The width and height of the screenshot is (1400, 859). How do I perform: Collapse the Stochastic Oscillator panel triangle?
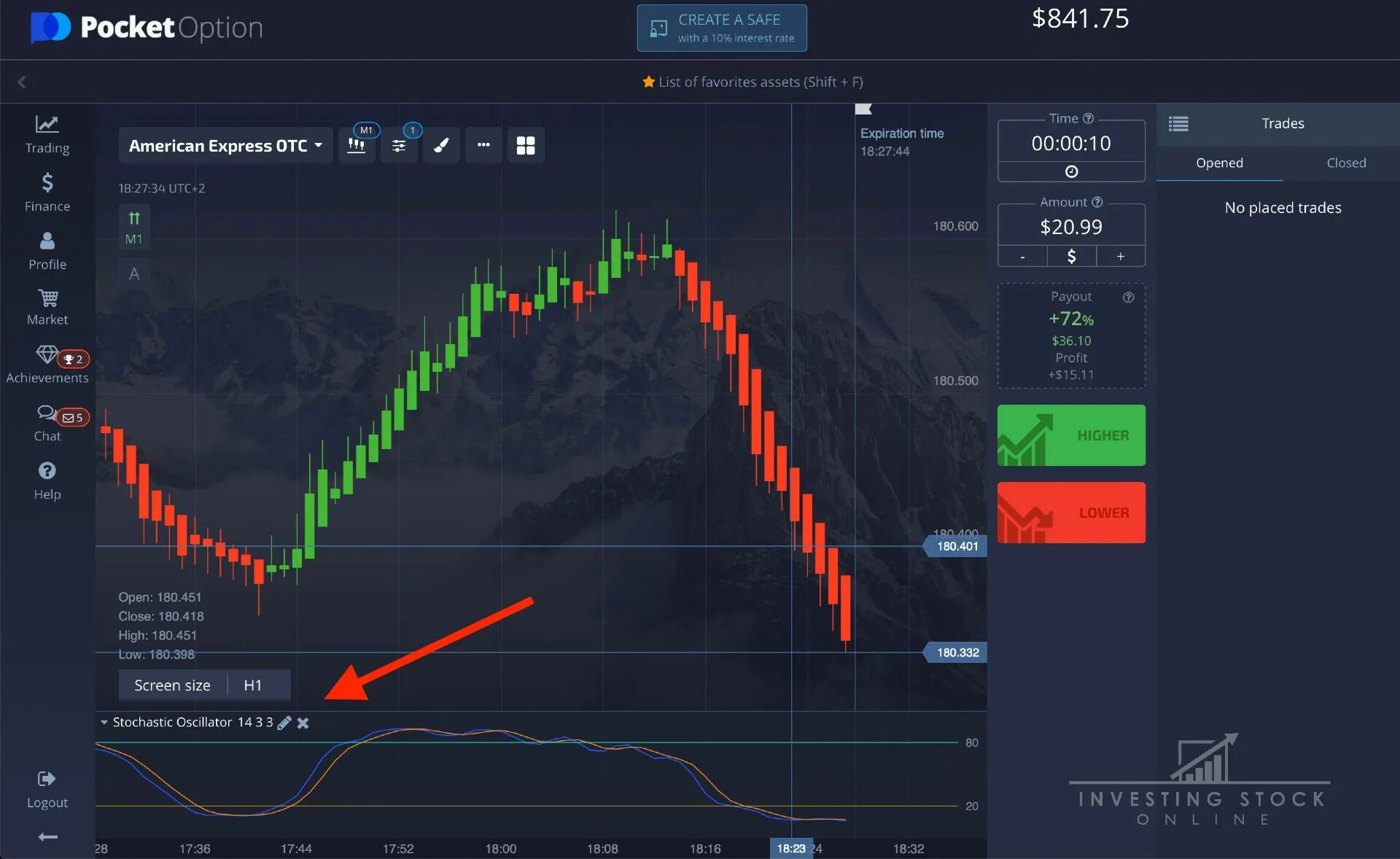coord(104,723)
